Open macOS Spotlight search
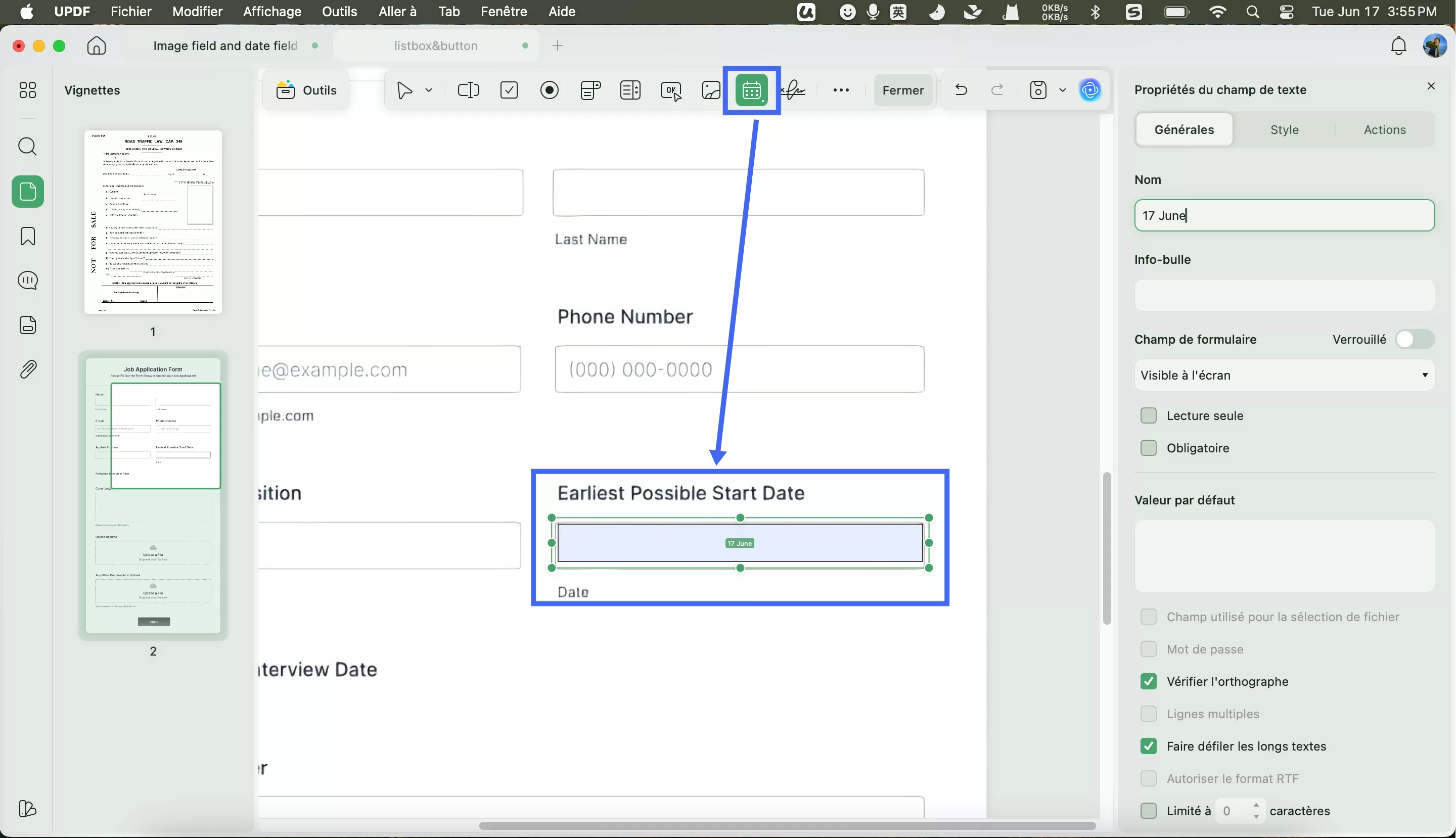The height and width of the screenshot is (838, 1456). click(x=1252, y=12)
